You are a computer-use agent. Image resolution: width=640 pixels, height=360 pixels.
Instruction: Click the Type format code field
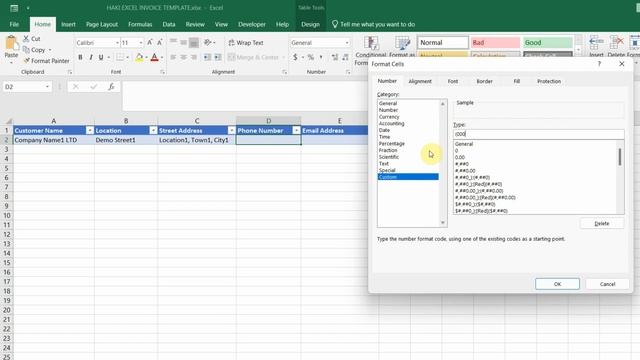(538, 134)
